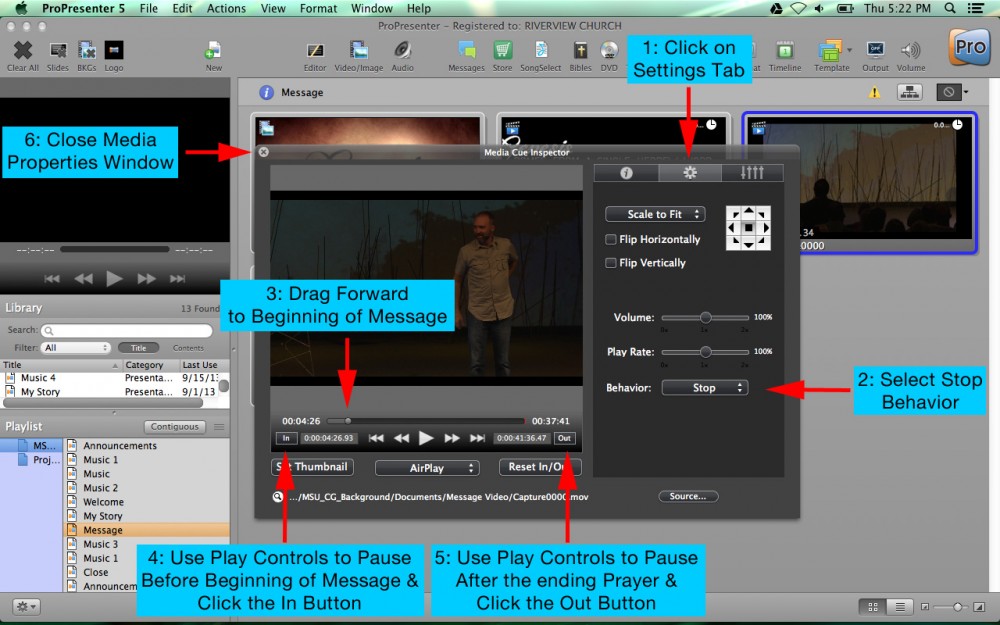The image size is (1000, 625).
Task: Open the File menu
Action: 149,8
